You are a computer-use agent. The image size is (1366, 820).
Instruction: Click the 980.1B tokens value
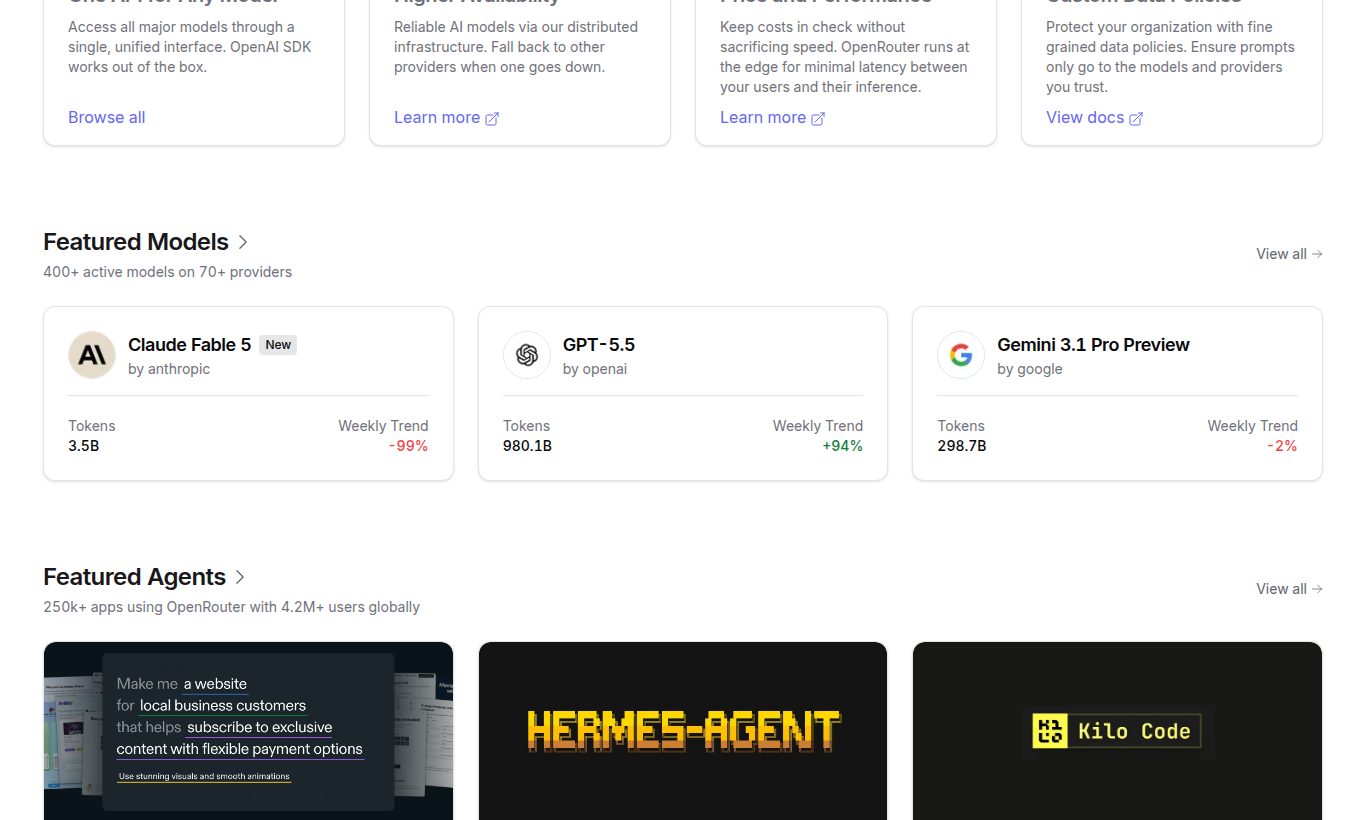coord(527,446)
